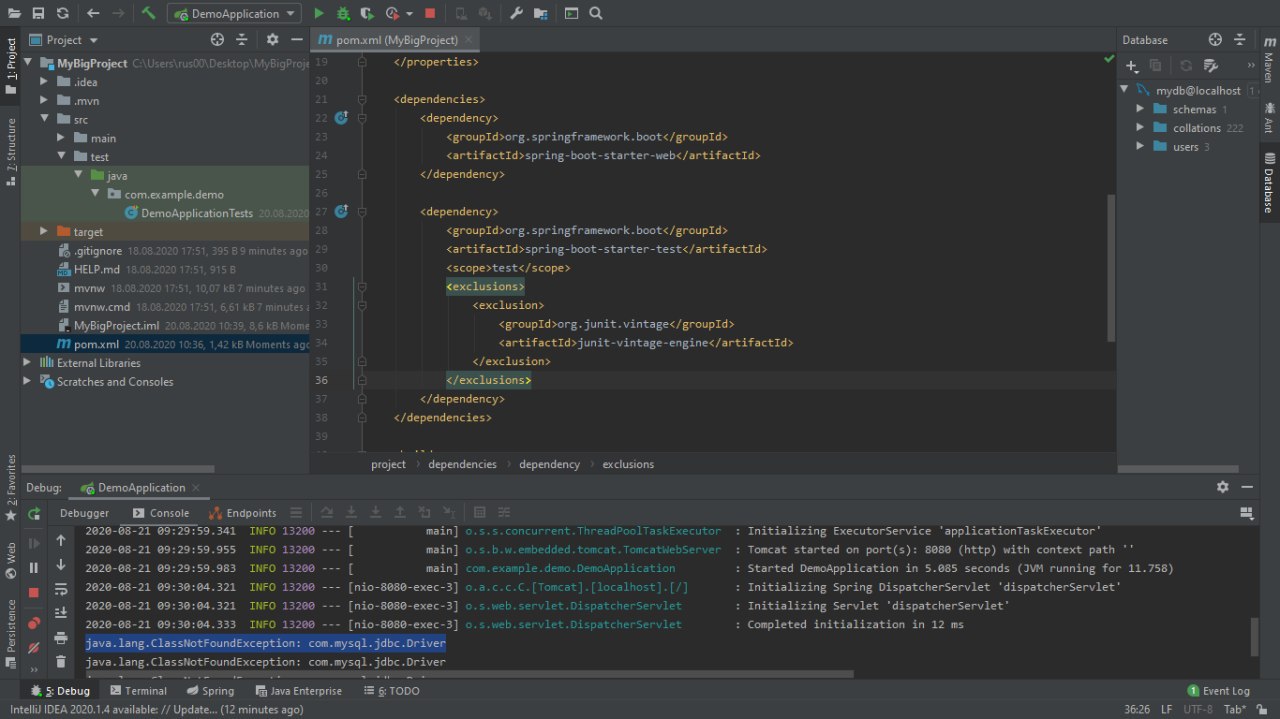Click the Save All toolbar icon
1280x719 pixels.
tap(38, 14)
